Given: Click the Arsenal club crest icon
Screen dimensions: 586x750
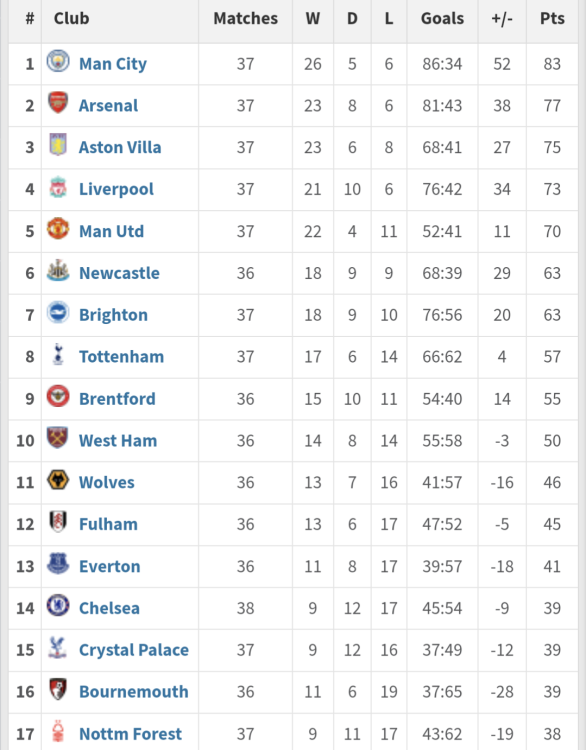Looking at the screenshot, I should (x=58, y=103).
